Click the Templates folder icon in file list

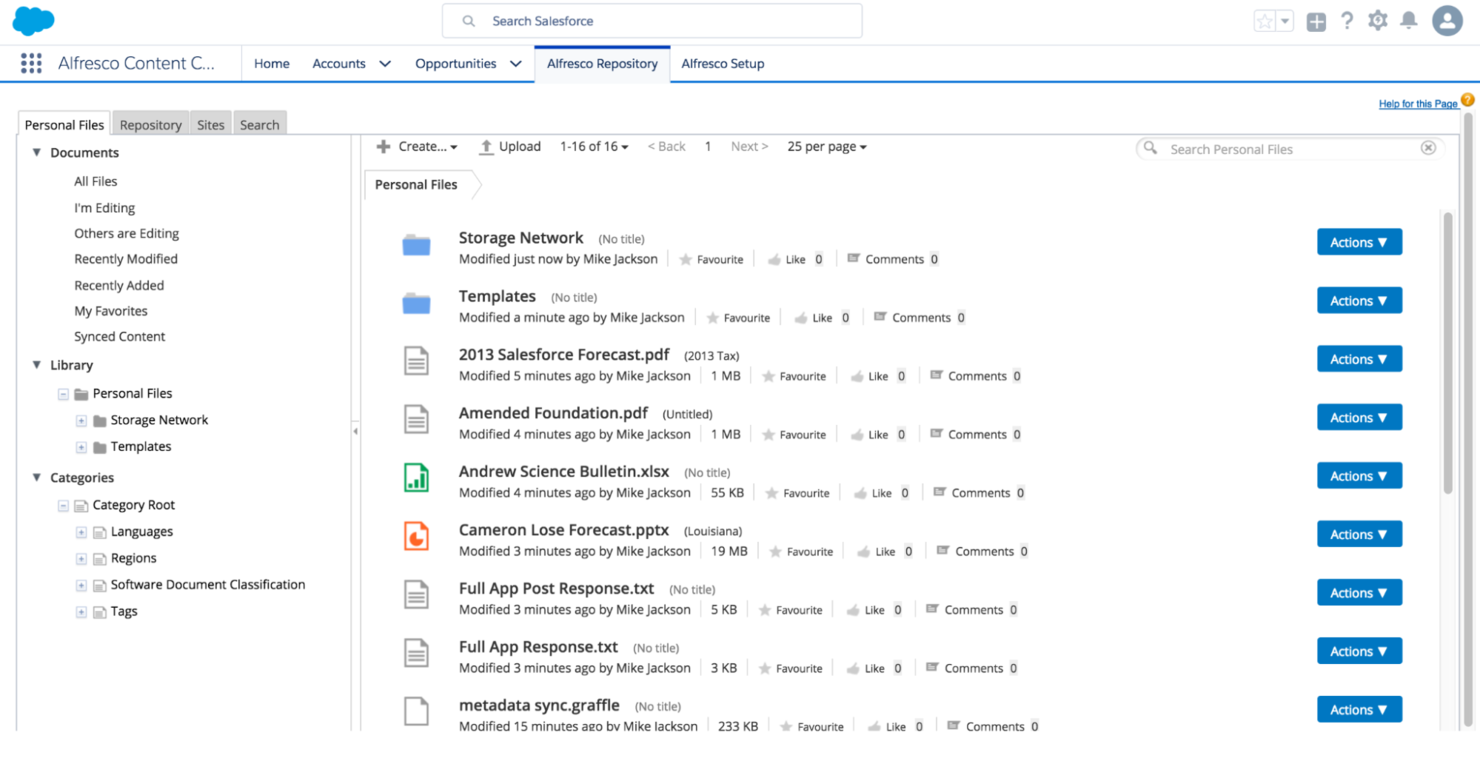(x=416, y=303)
